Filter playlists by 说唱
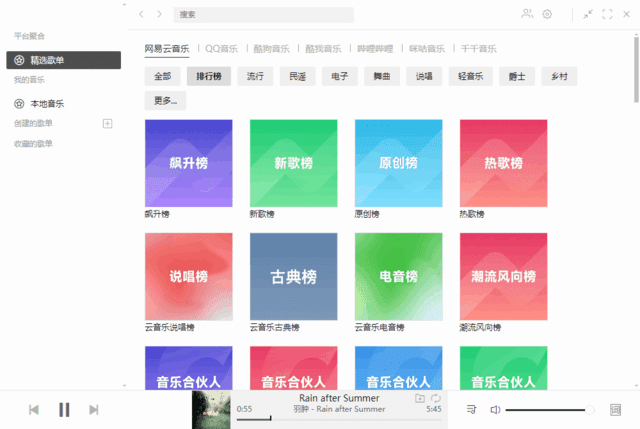Image resolution: width=640 pixels, height=429 pixels. click(424, 76)
